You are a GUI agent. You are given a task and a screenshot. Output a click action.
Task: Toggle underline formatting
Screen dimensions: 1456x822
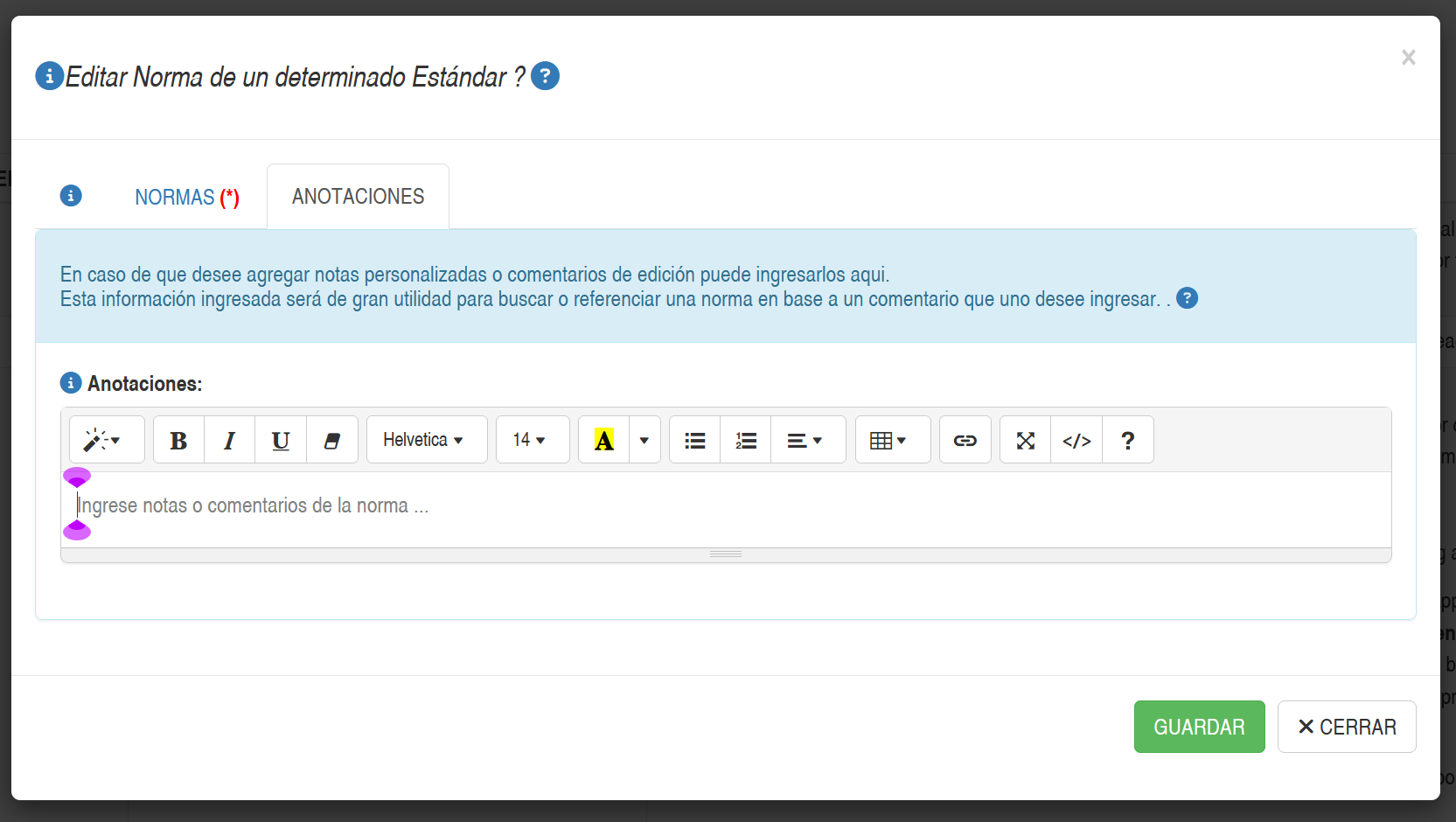click(x=280, y=440)
